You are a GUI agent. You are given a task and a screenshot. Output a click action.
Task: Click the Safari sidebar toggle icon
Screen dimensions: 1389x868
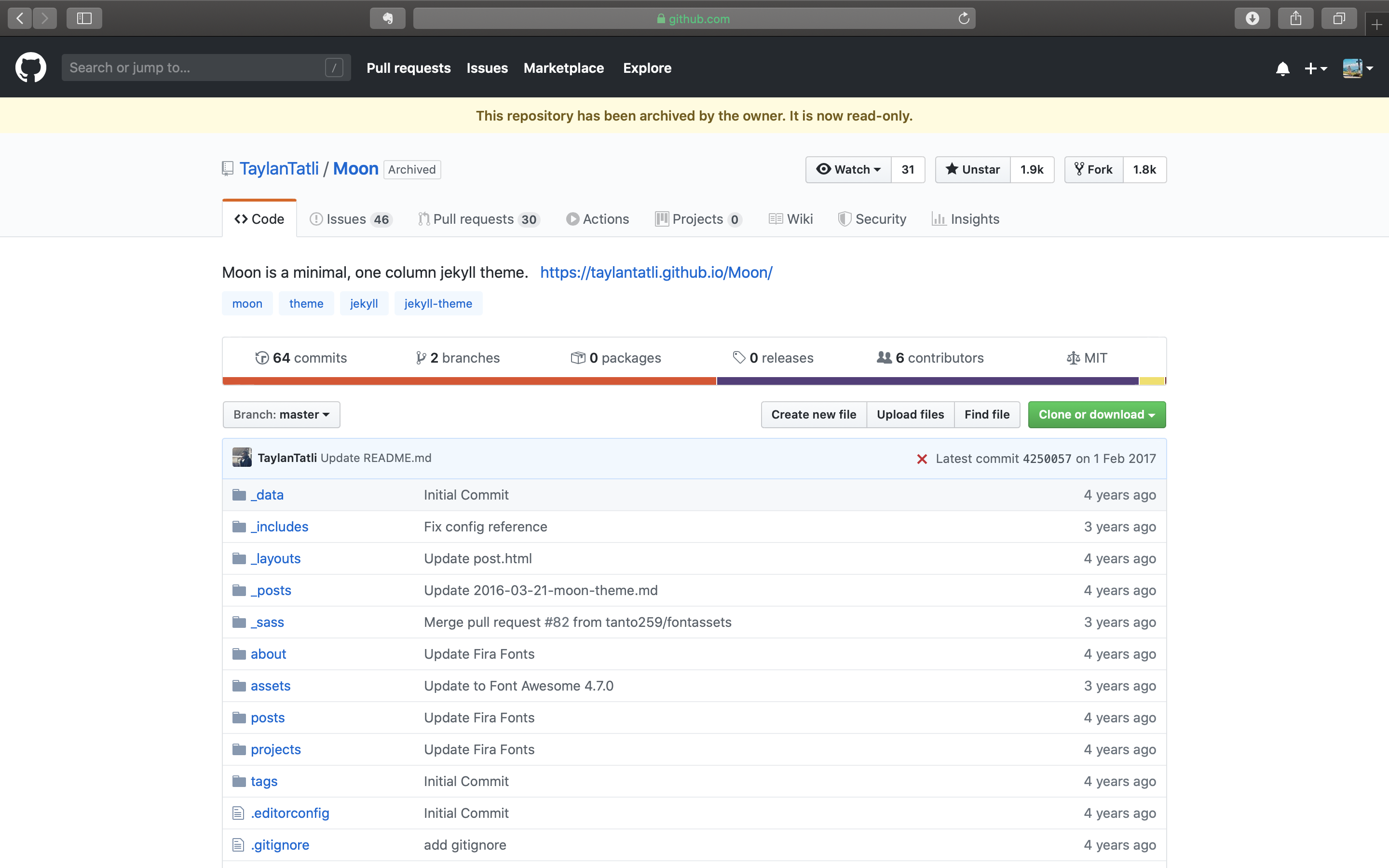click(x=84, y=18)
